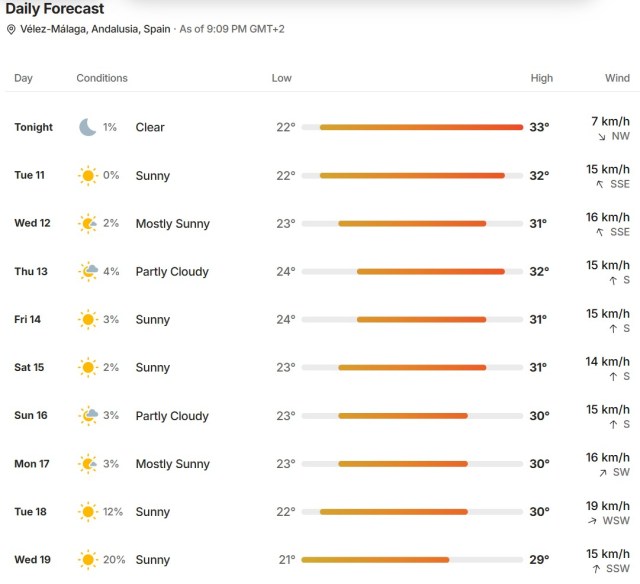Screen dimensions: 640x584
Task: Click the NW wind direction arrow for Tonight
Action: click(602, 137)
